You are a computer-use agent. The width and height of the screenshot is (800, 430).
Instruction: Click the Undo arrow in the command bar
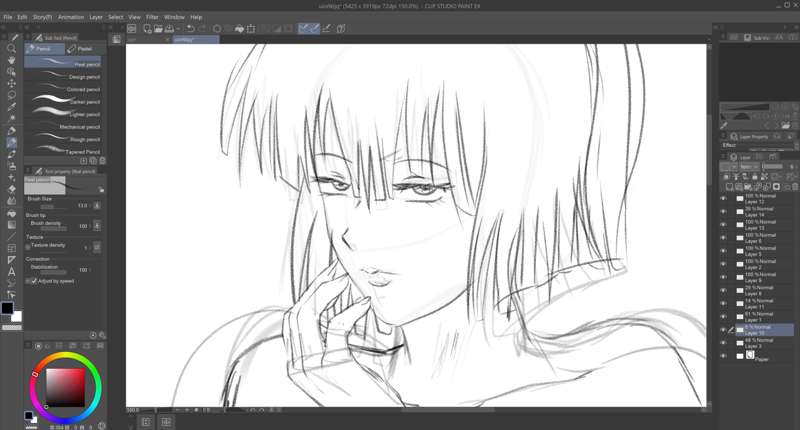click(190, 29)
